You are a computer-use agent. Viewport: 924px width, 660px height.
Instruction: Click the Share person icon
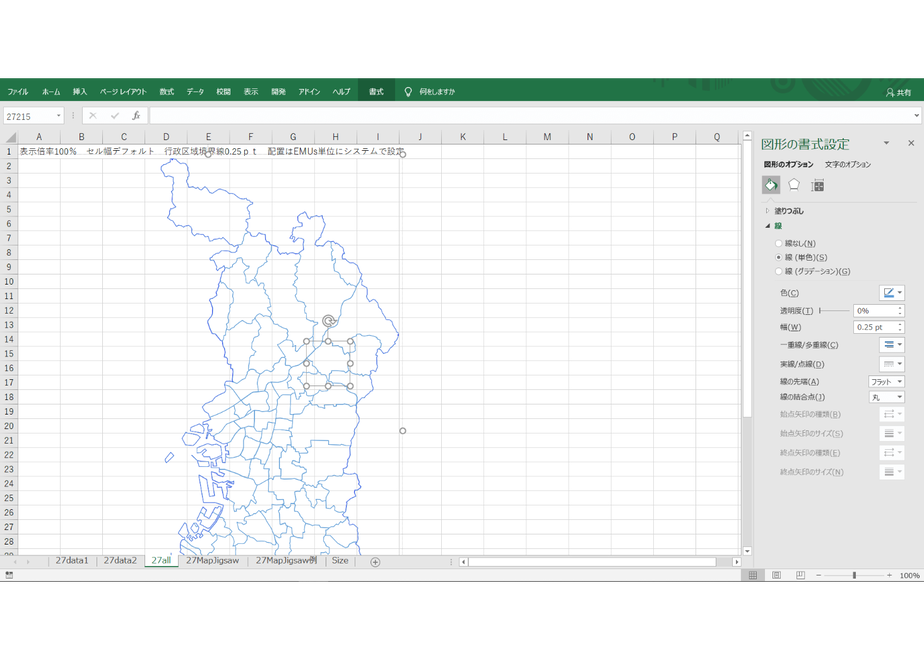(x=890, y=92)
